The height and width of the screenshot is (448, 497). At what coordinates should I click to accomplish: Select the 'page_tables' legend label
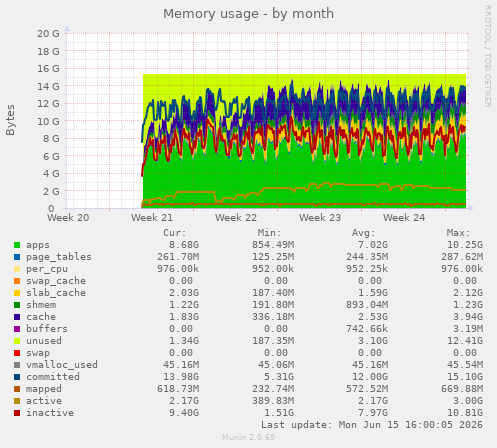[59, 257]
